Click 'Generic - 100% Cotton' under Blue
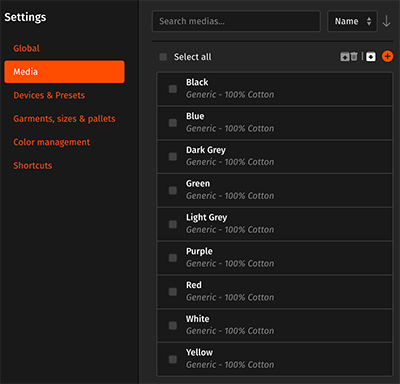This screenshot has height=384, width=400. coord(230,128)
